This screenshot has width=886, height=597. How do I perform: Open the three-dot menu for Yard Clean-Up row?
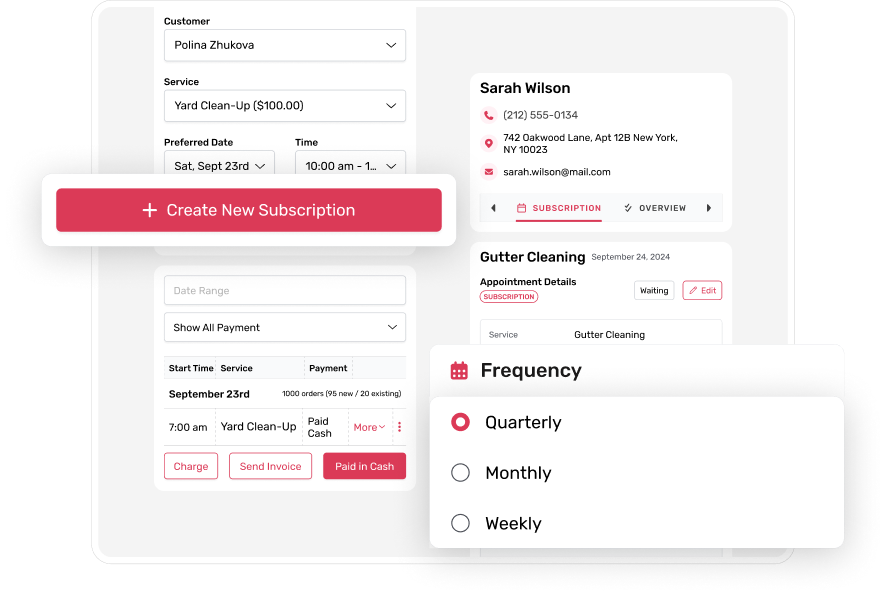400,427
